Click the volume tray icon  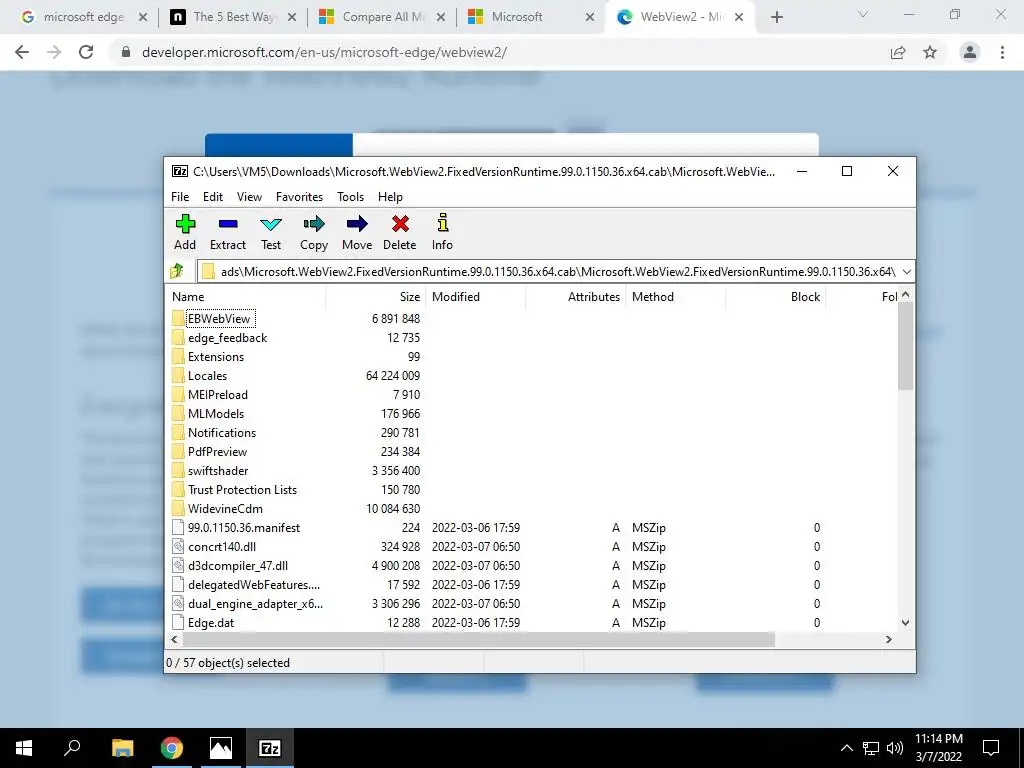[895, 748]
